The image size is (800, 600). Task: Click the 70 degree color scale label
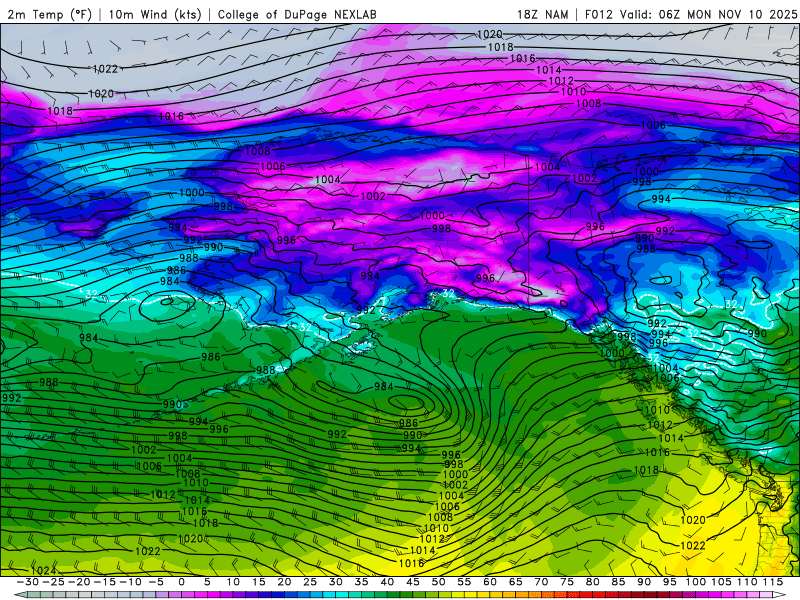click(x=541, y=582)
